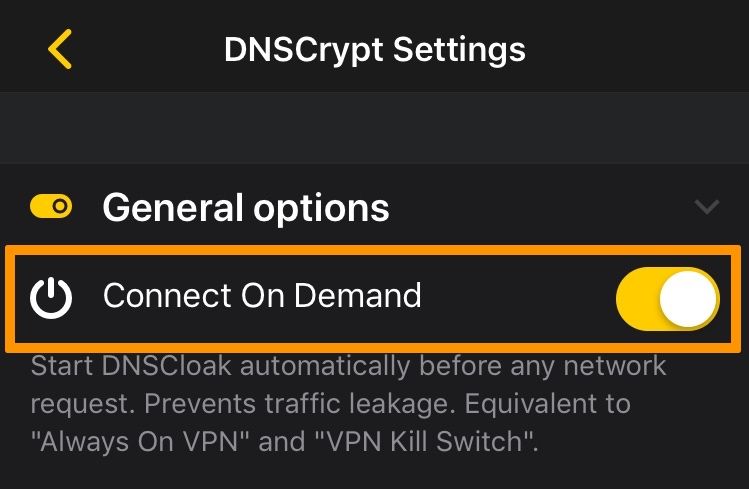Tap the description mentioning Always On VPN
Viewport: 749px width, 489px height.
click(348, 404)
